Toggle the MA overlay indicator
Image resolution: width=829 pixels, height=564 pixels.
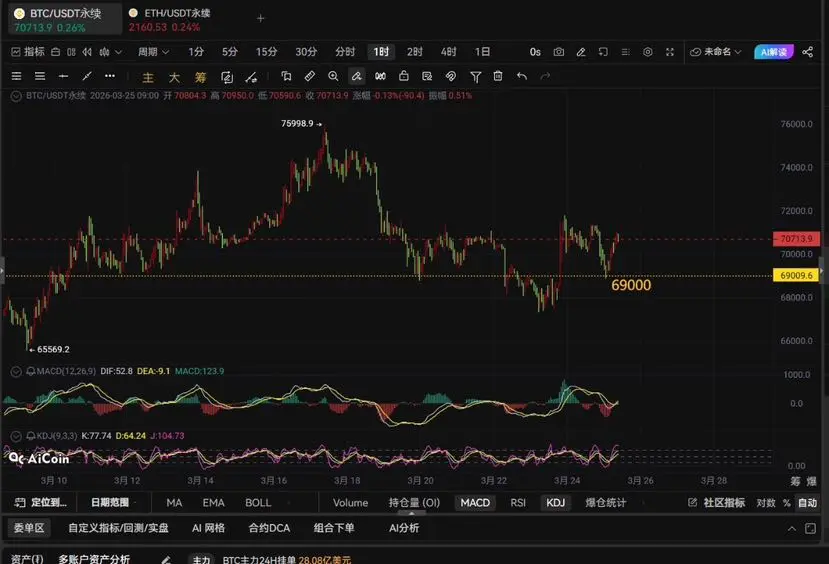(x=174, y=503)
